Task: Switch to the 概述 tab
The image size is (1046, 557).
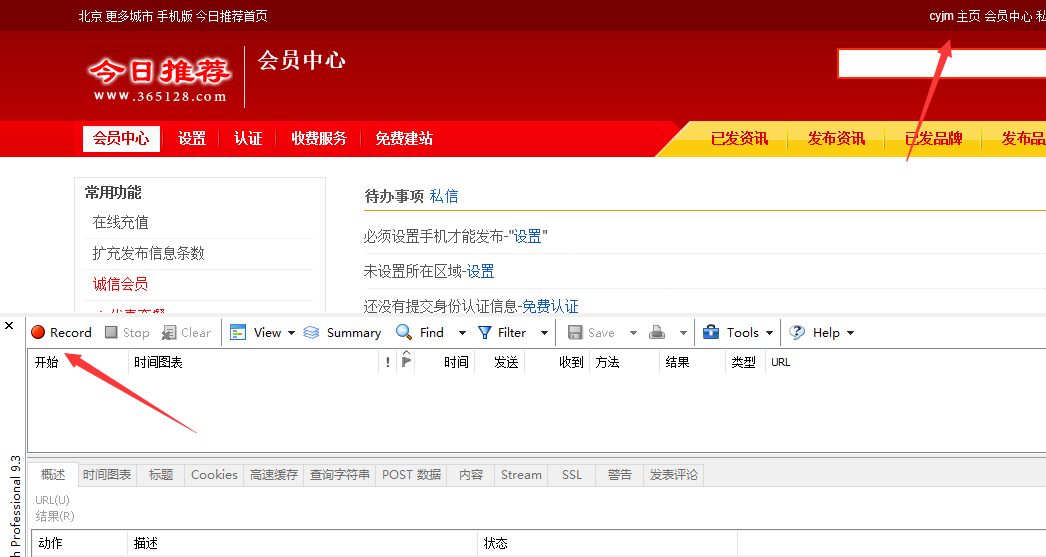Action: click(53, 474)
